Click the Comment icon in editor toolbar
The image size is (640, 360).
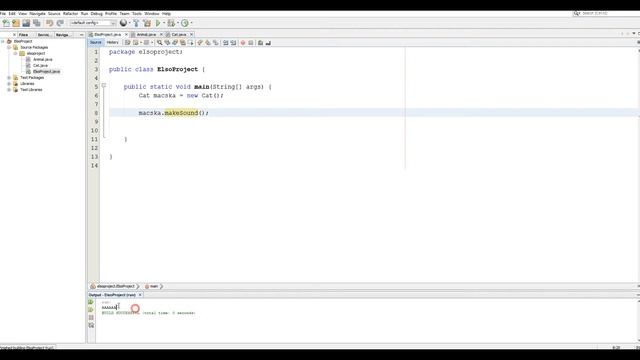click(x=260, y=42)
